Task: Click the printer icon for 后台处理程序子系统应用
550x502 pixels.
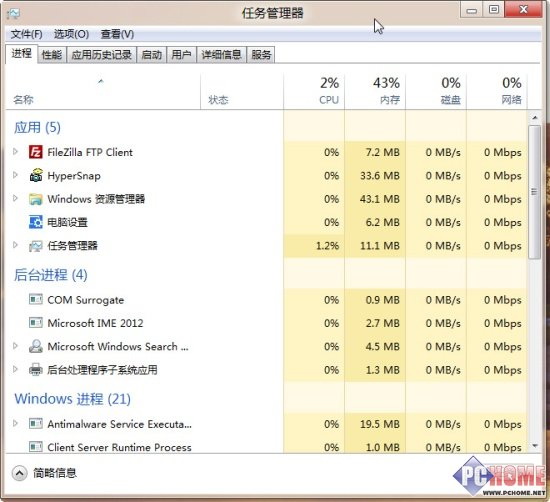Action: [35, 369]
